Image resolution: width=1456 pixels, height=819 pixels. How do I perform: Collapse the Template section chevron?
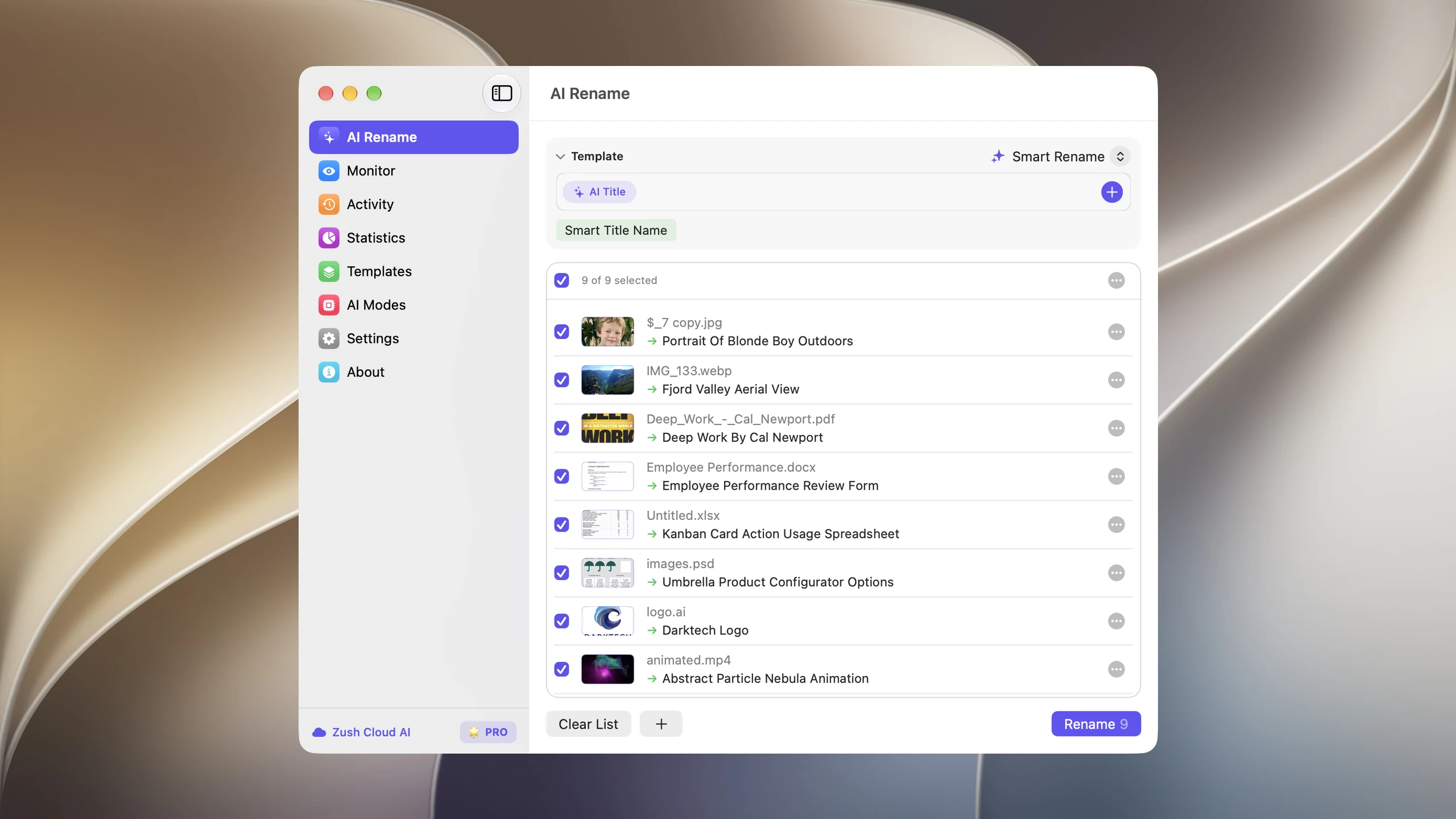coord(560,156)
